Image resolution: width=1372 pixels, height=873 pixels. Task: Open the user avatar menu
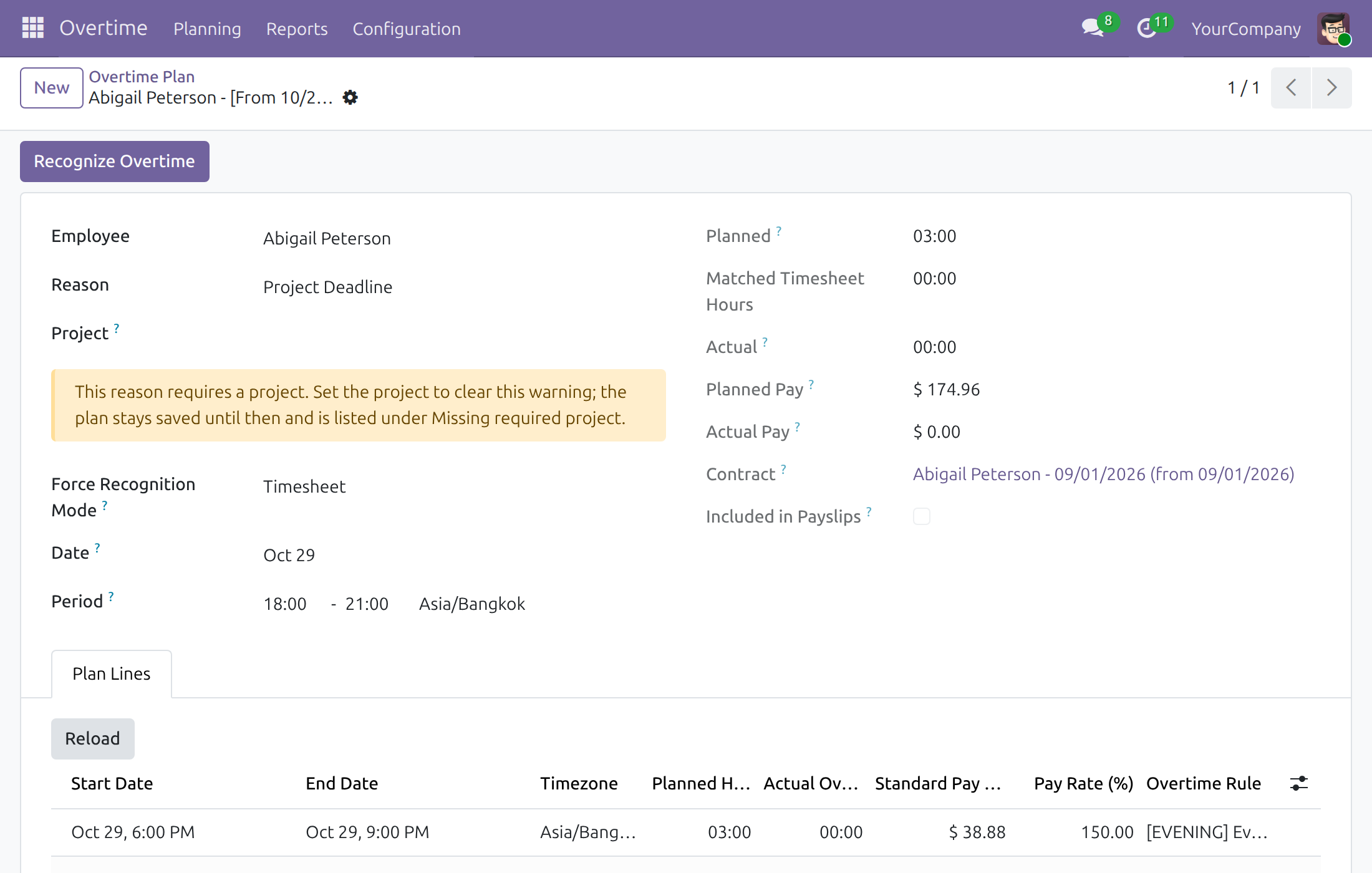[x=1333, y=29]
